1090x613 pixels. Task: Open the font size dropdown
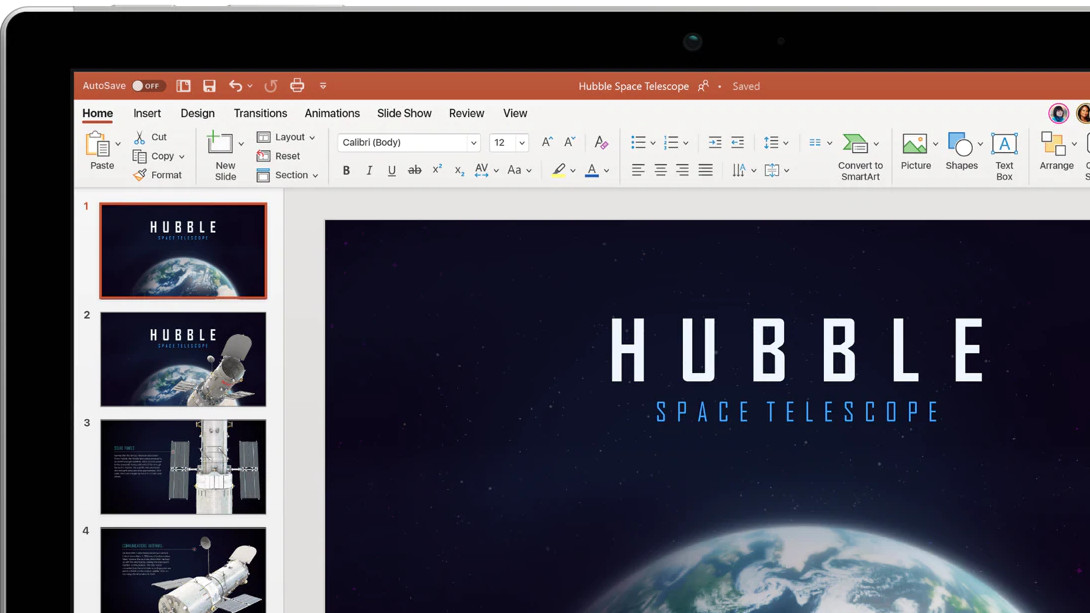pos(524,142)
